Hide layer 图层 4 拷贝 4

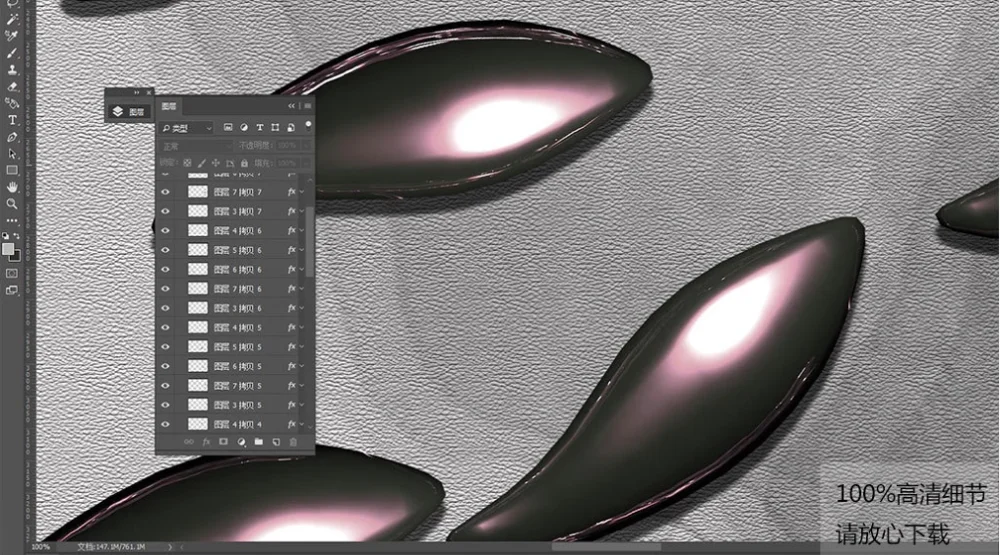click(166, 424)
